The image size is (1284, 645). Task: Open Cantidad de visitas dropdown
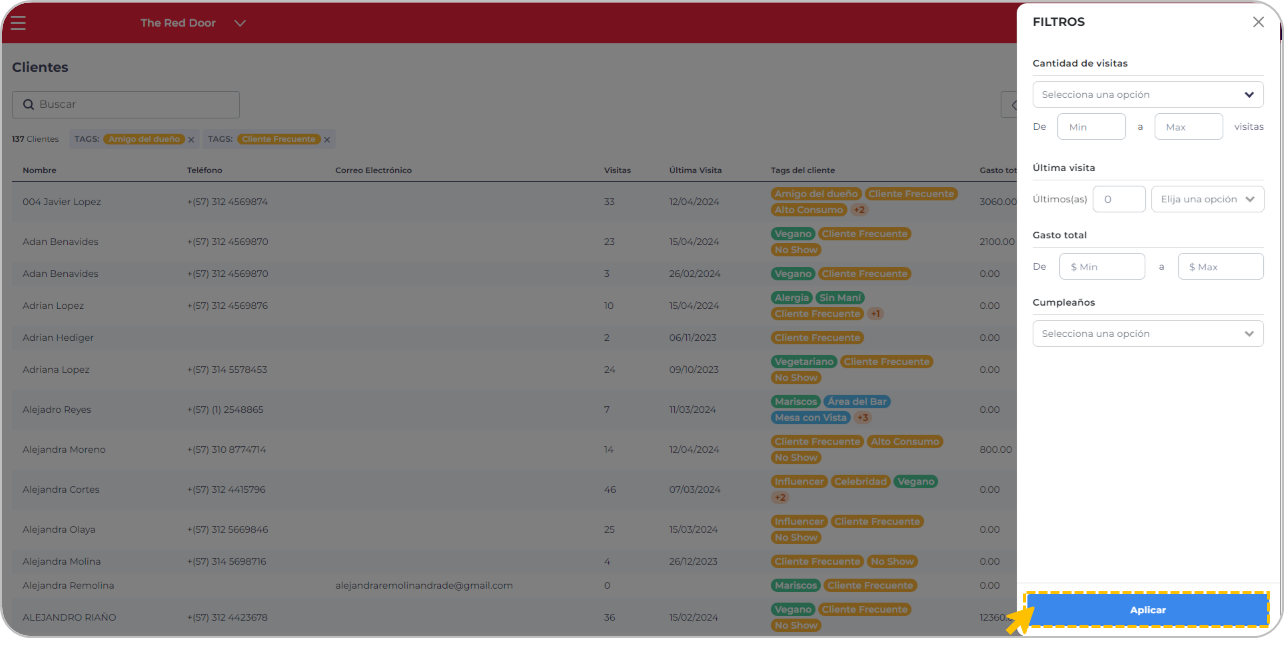tap(1148, 94)
